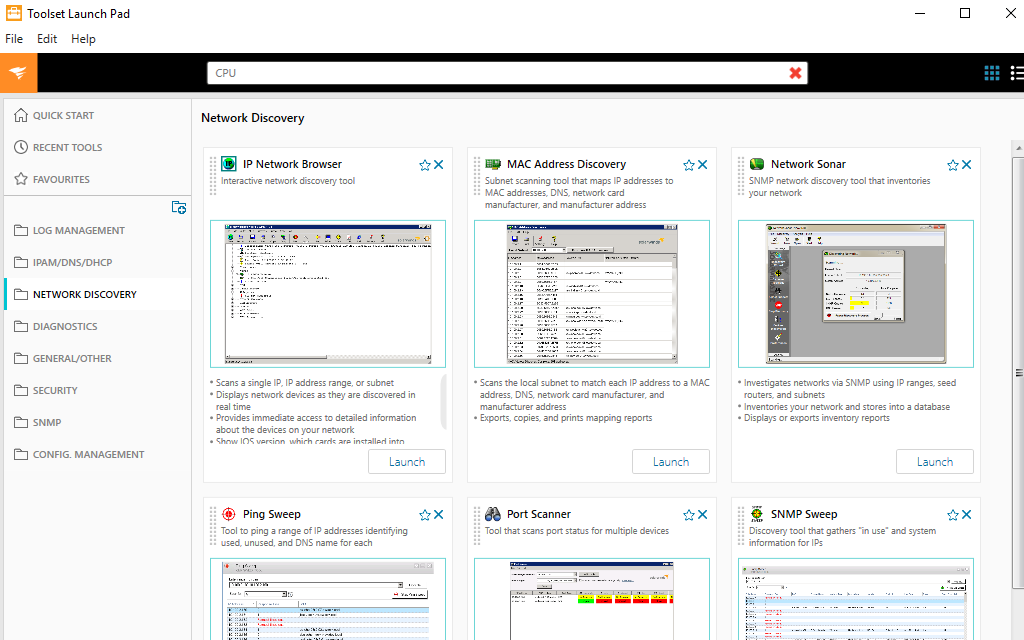1024x640 pixels.
Task: Open the Help menu
Action: (x=83, y=38)
